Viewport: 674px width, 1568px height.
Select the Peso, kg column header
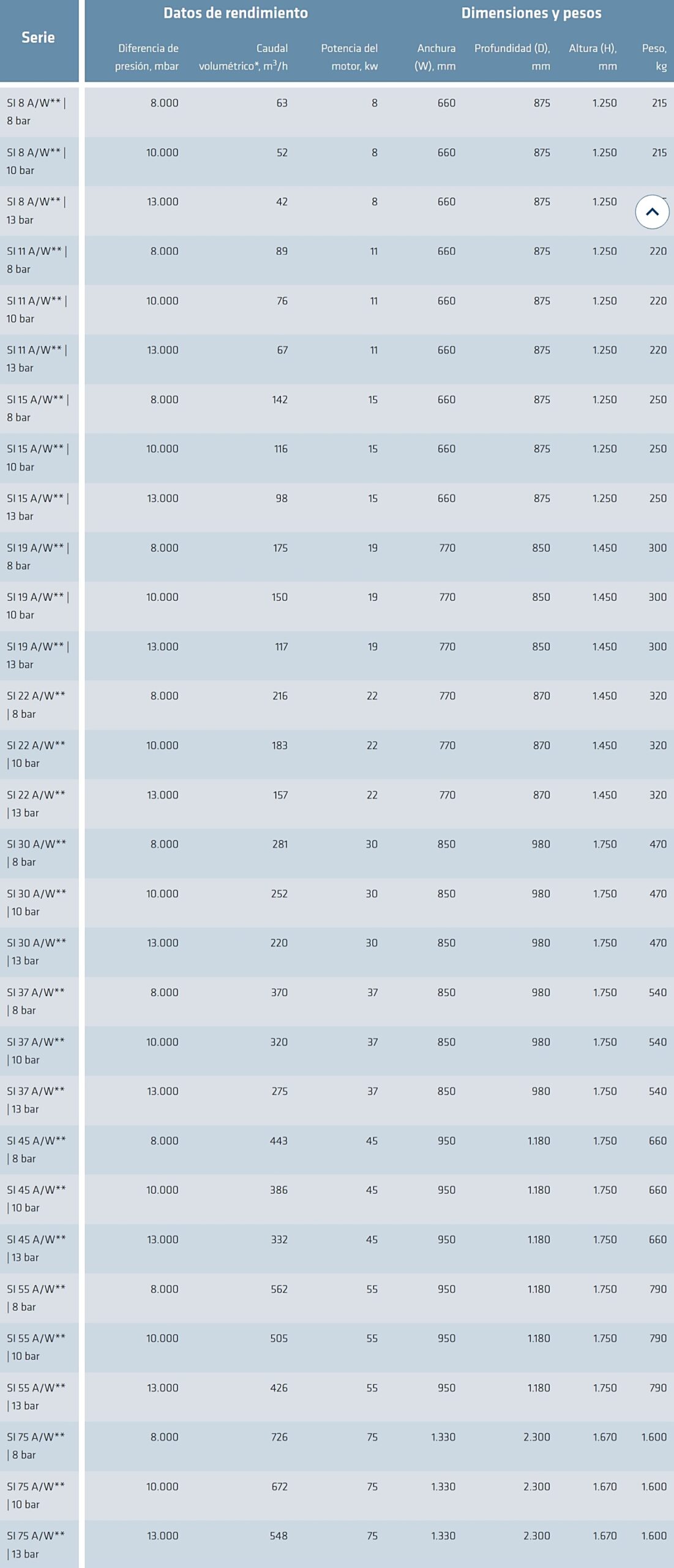(654, 57)
